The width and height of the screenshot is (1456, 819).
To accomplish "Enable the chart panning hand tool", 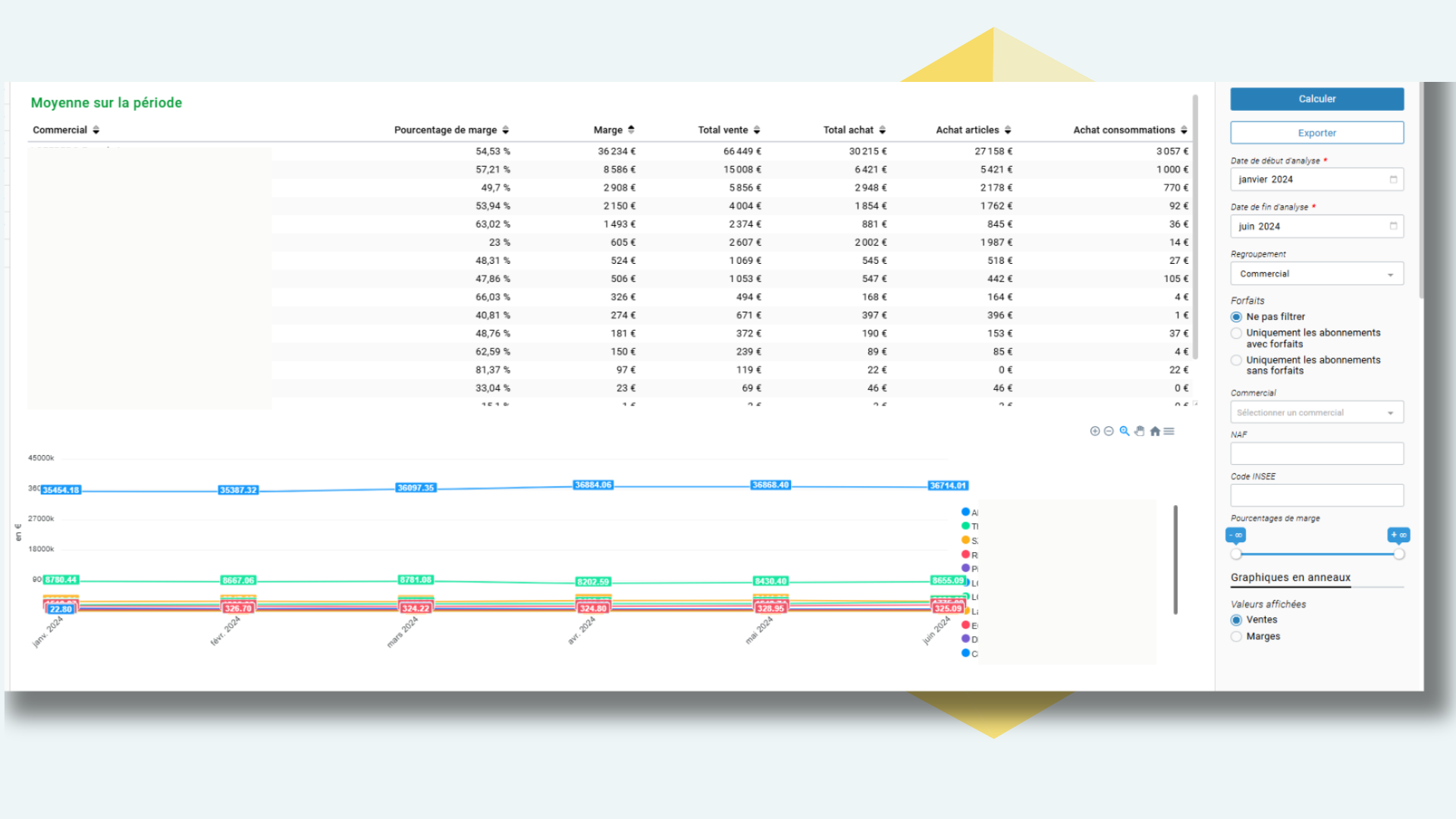I will (x=1139, y=431).
